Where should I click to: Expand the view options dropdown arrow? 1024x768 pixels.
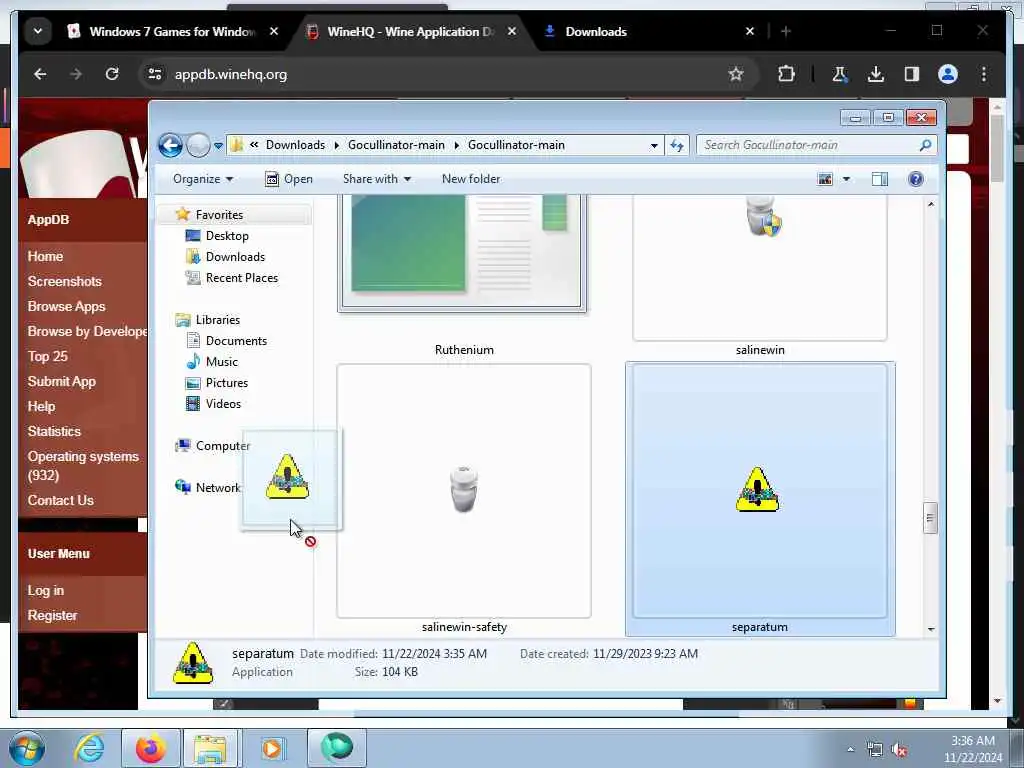846,179
